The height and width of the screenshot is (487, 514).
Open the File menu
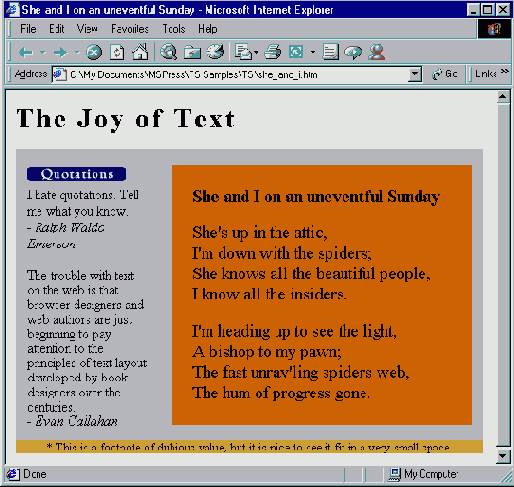(x=28, y=29)
